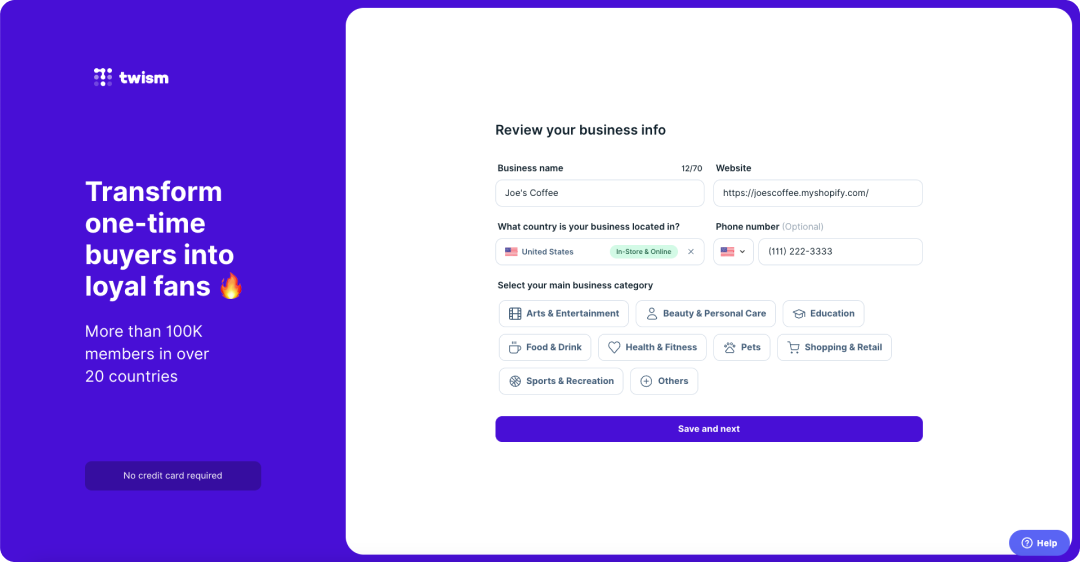Screen dimensions: 1080x562
Task: Select Beauty & Personal Care category
Action: point(705,313)
